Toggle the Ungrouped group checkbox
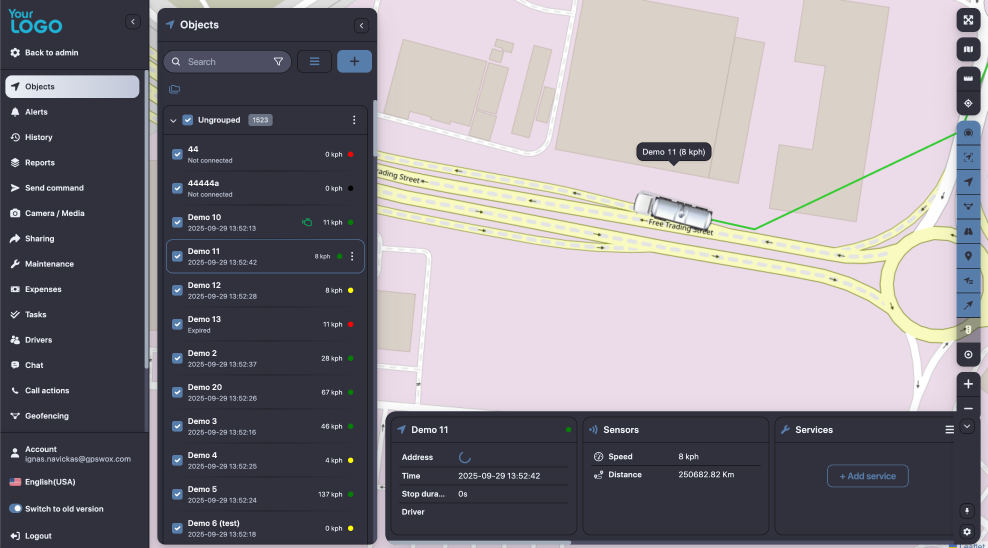This screenshot has height=548, width=988. tap(188, 120)
